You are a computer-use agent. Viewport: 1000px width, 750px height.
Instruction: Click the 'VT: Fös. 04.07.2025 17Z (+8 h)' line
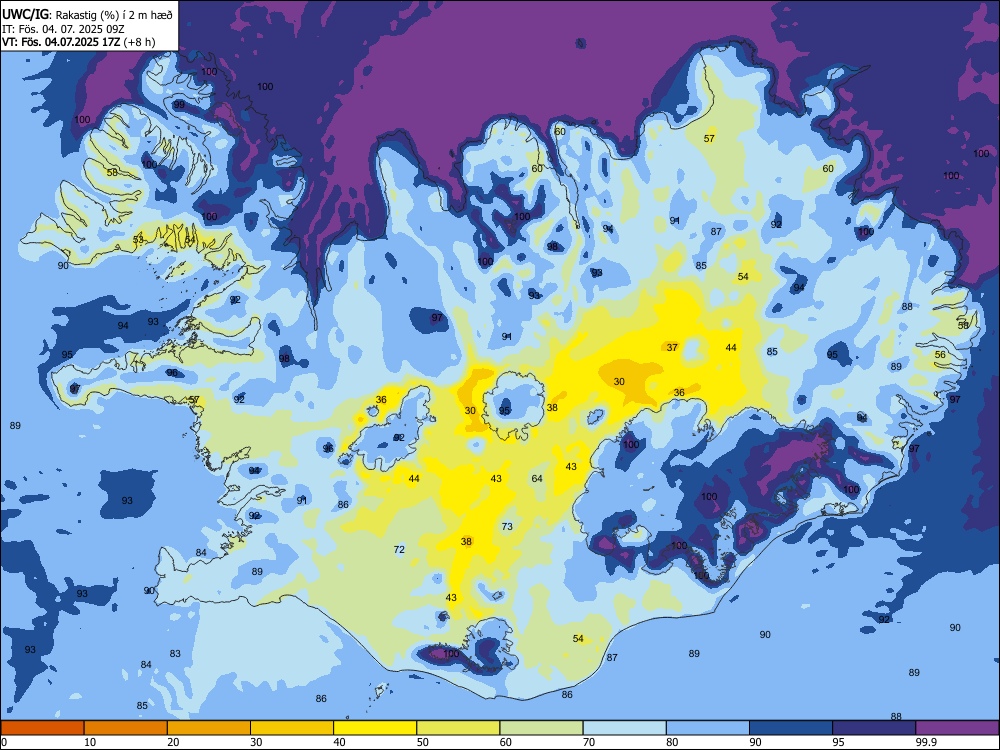[x=78, y=42]
